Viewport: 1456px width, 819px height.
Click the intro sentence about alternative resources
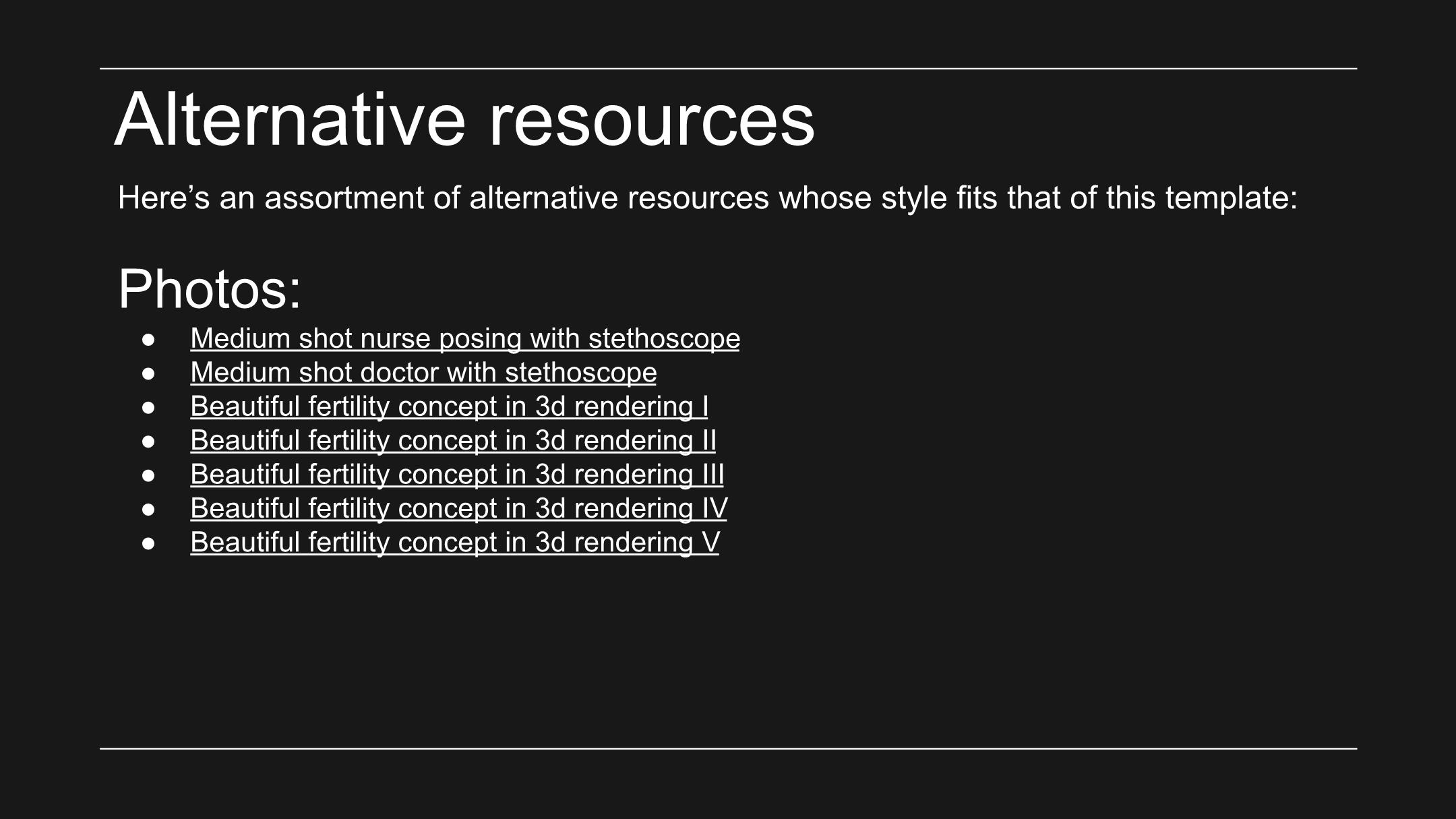tap(708, 198)
